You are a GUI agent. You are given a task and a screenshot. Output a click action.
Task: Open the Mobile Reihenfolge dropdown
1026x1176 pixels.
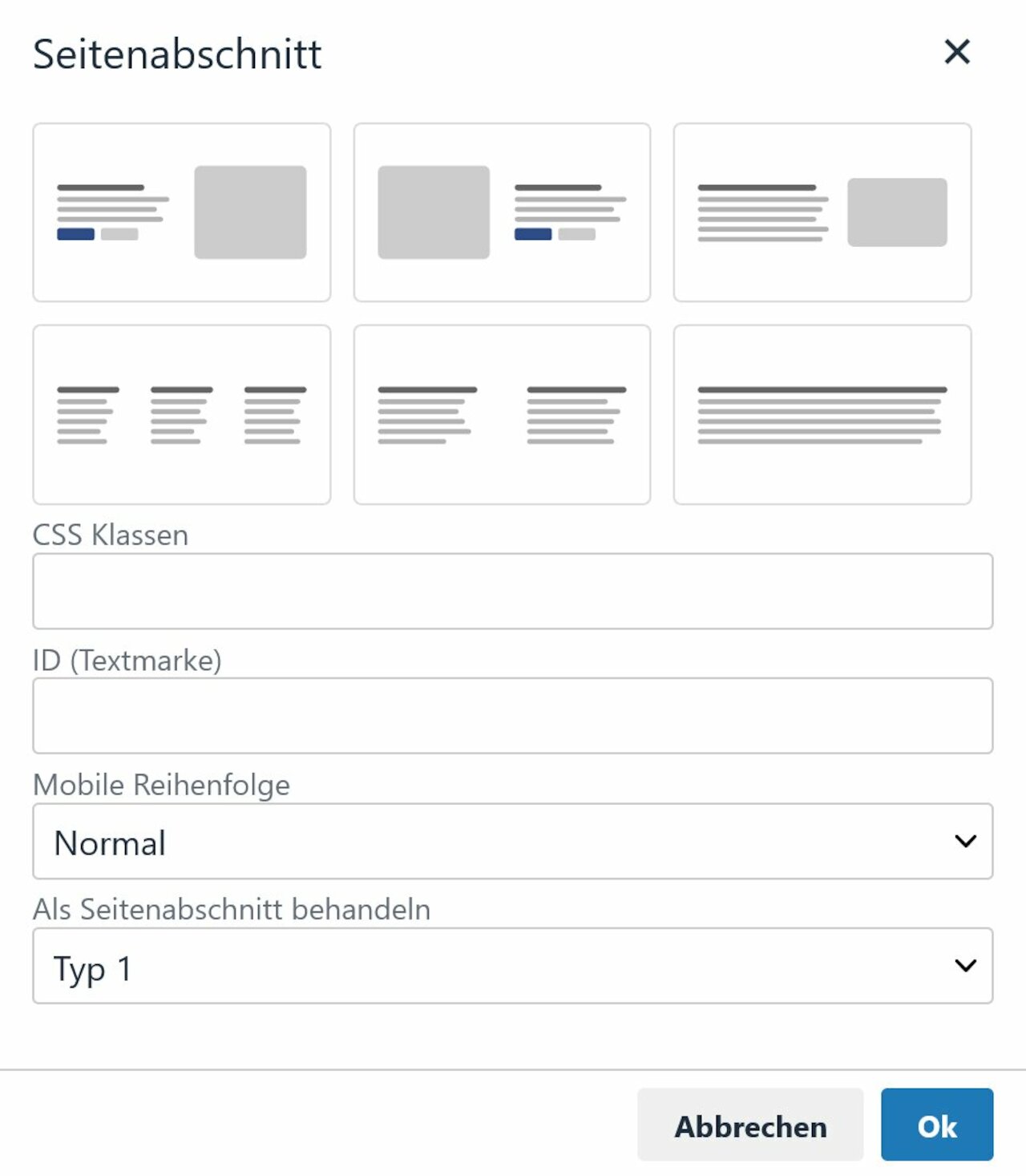click(513, 841)
